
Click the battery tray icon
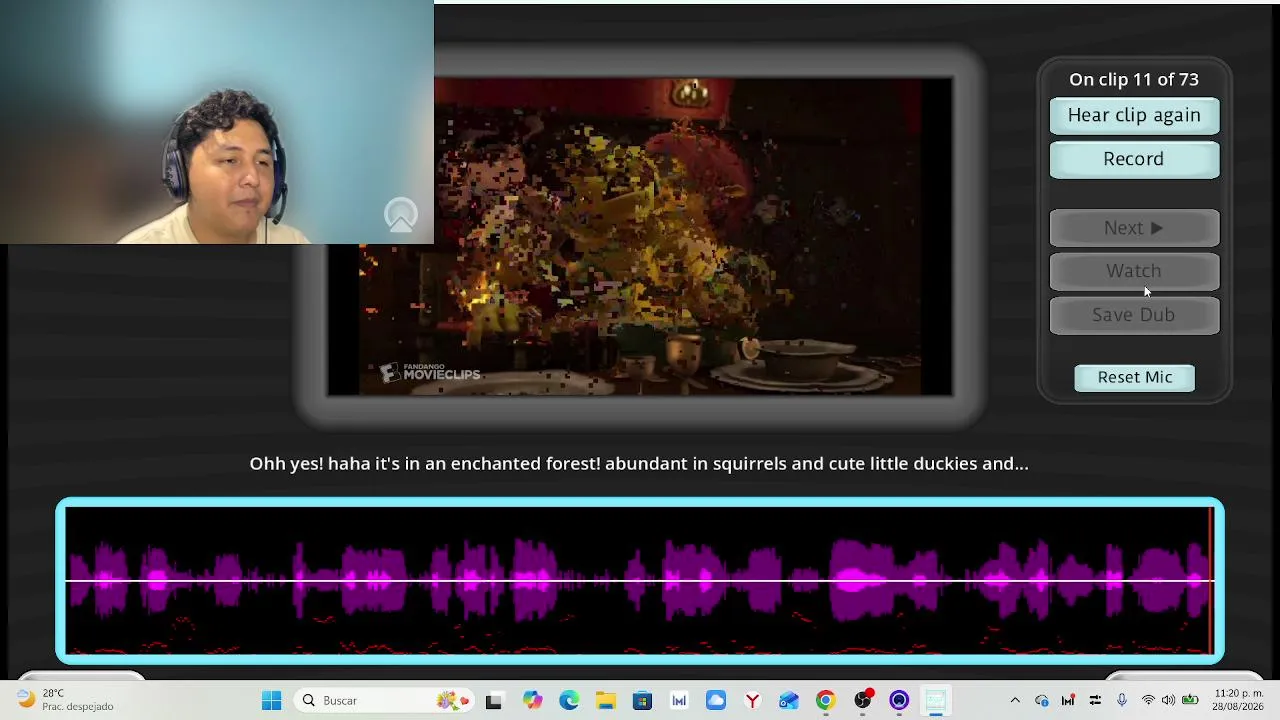tap(1190, 701)
